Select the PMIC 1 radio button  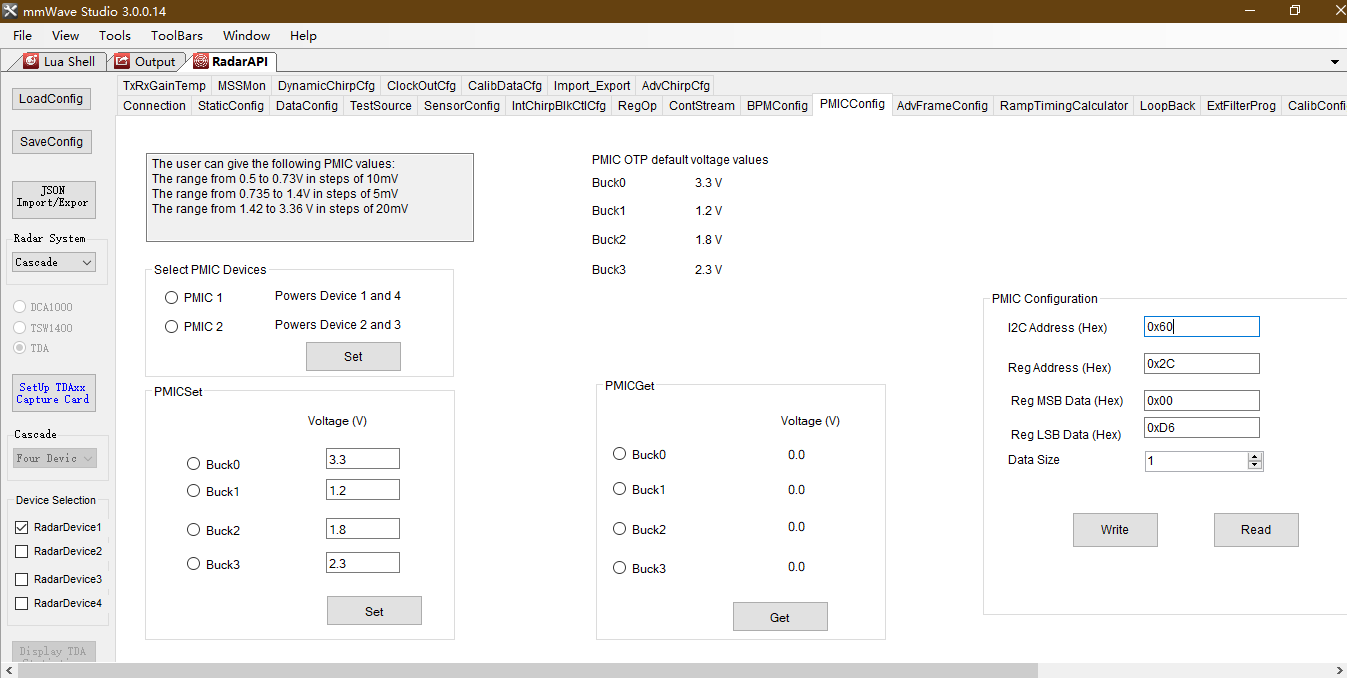(x=172, y=298)
